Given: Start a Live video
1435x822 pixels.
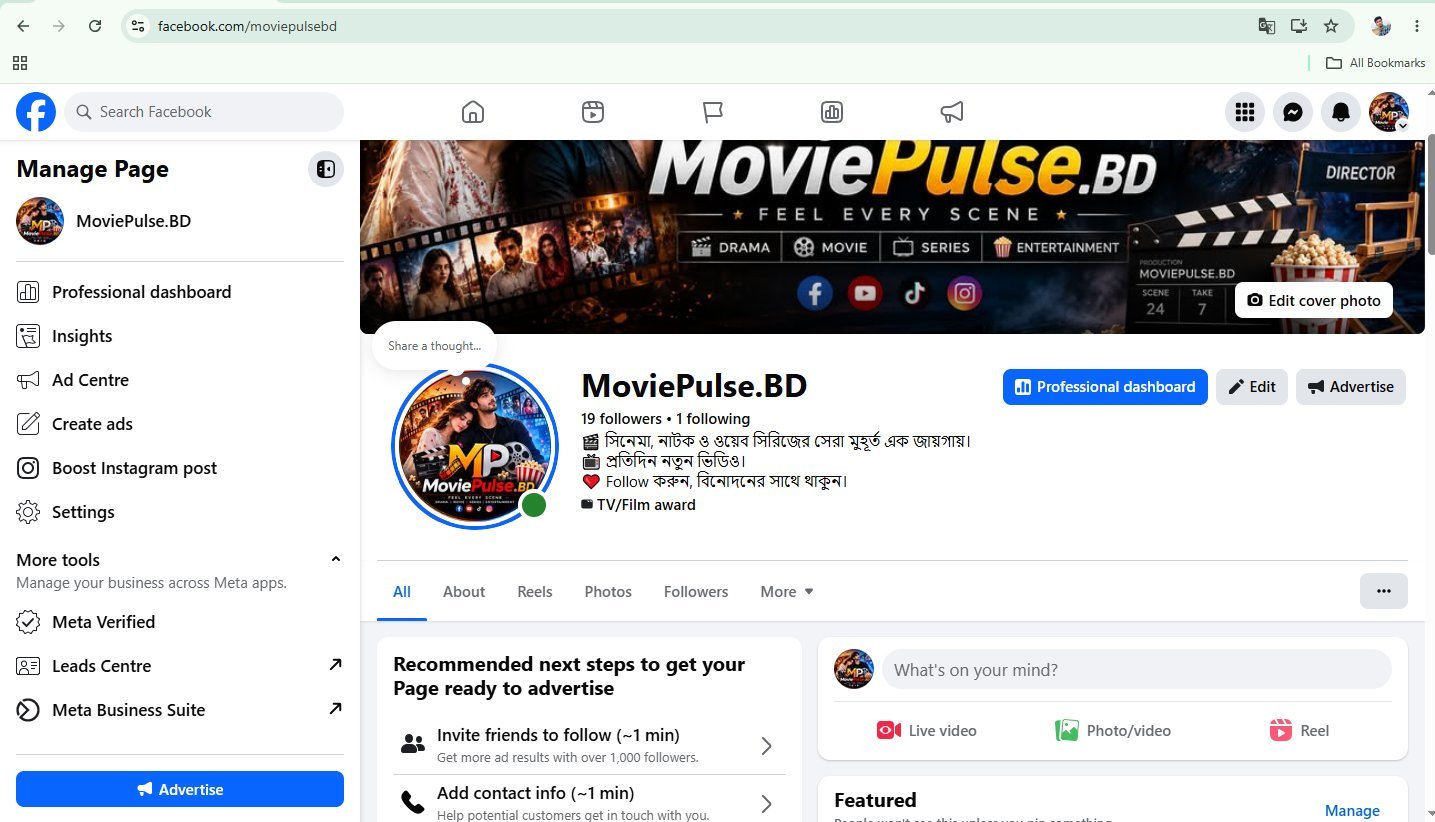Looking at the screenshot, I should [x=926, y=730].
